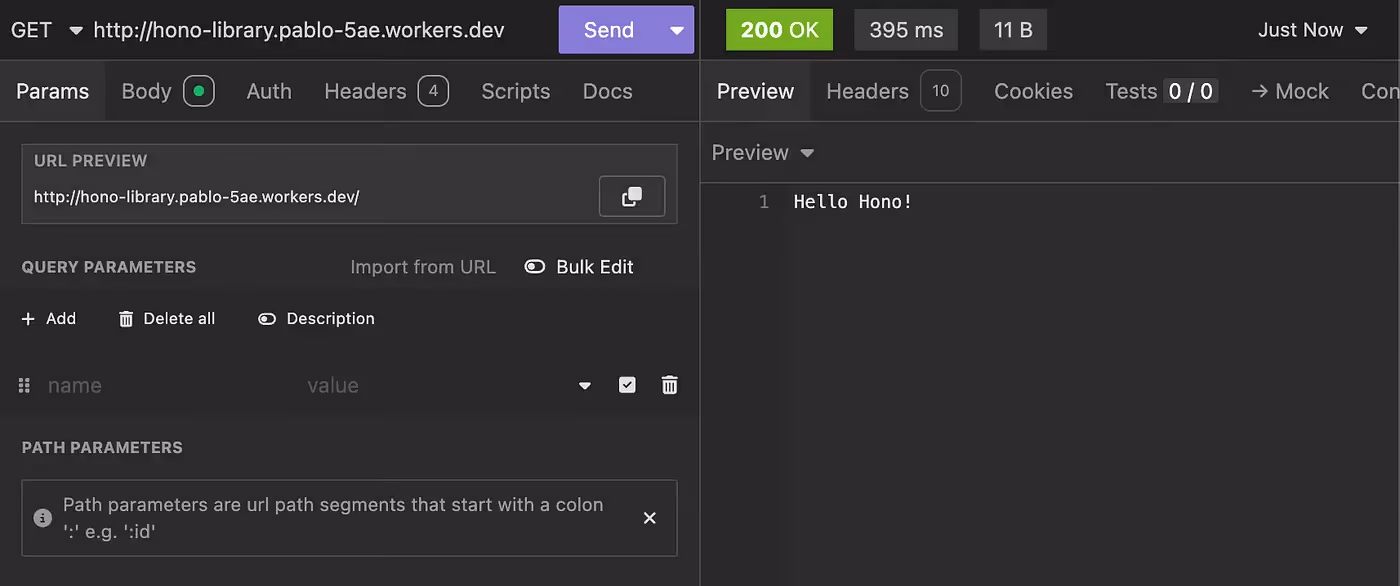This screenshot has height=586, width=1400.
Task: Click the info icon in path parameters notice
Action: (42, 518)
